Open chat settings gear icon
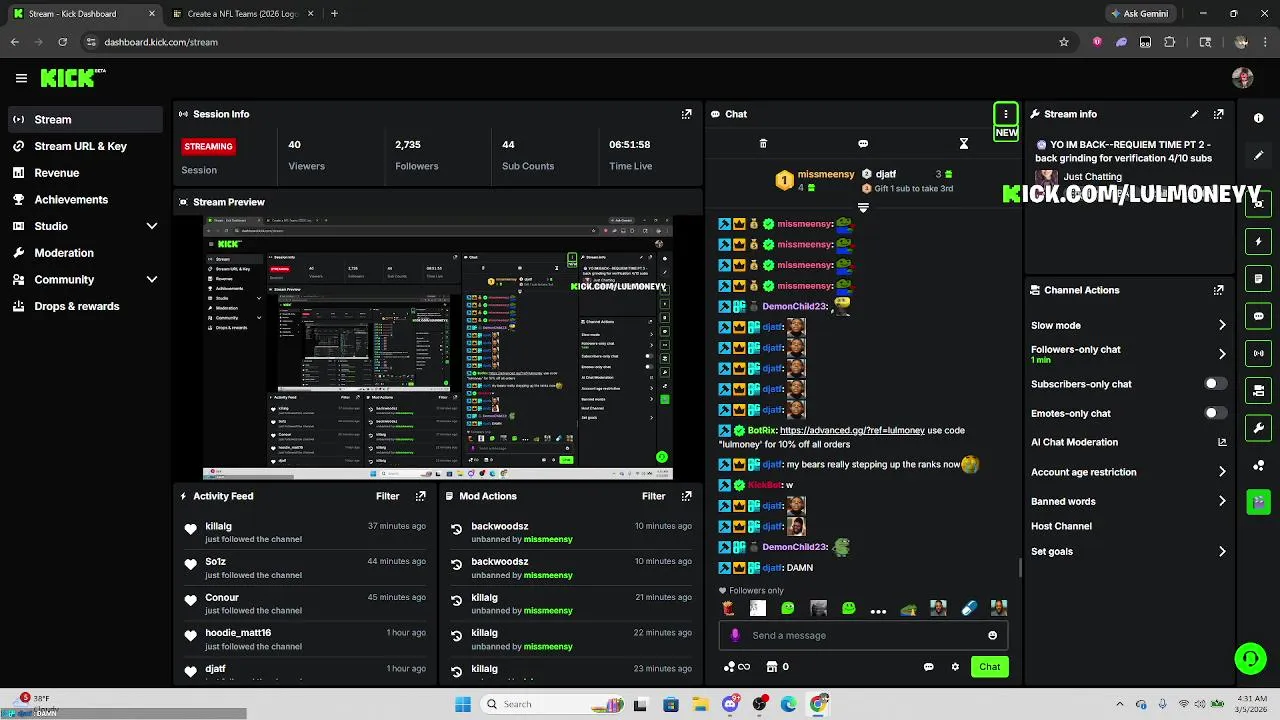 pos(955,667)
